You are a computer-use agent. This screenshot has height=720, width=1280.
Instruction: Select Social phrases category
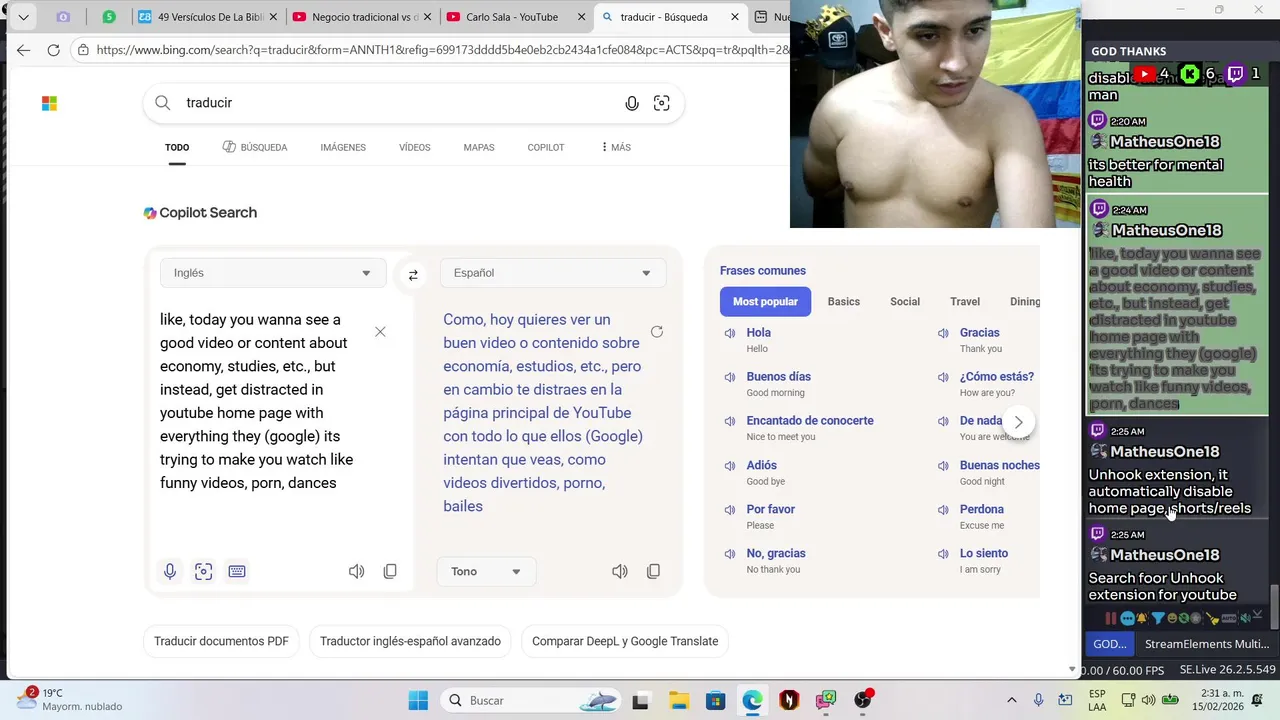[x=905, y=302]
